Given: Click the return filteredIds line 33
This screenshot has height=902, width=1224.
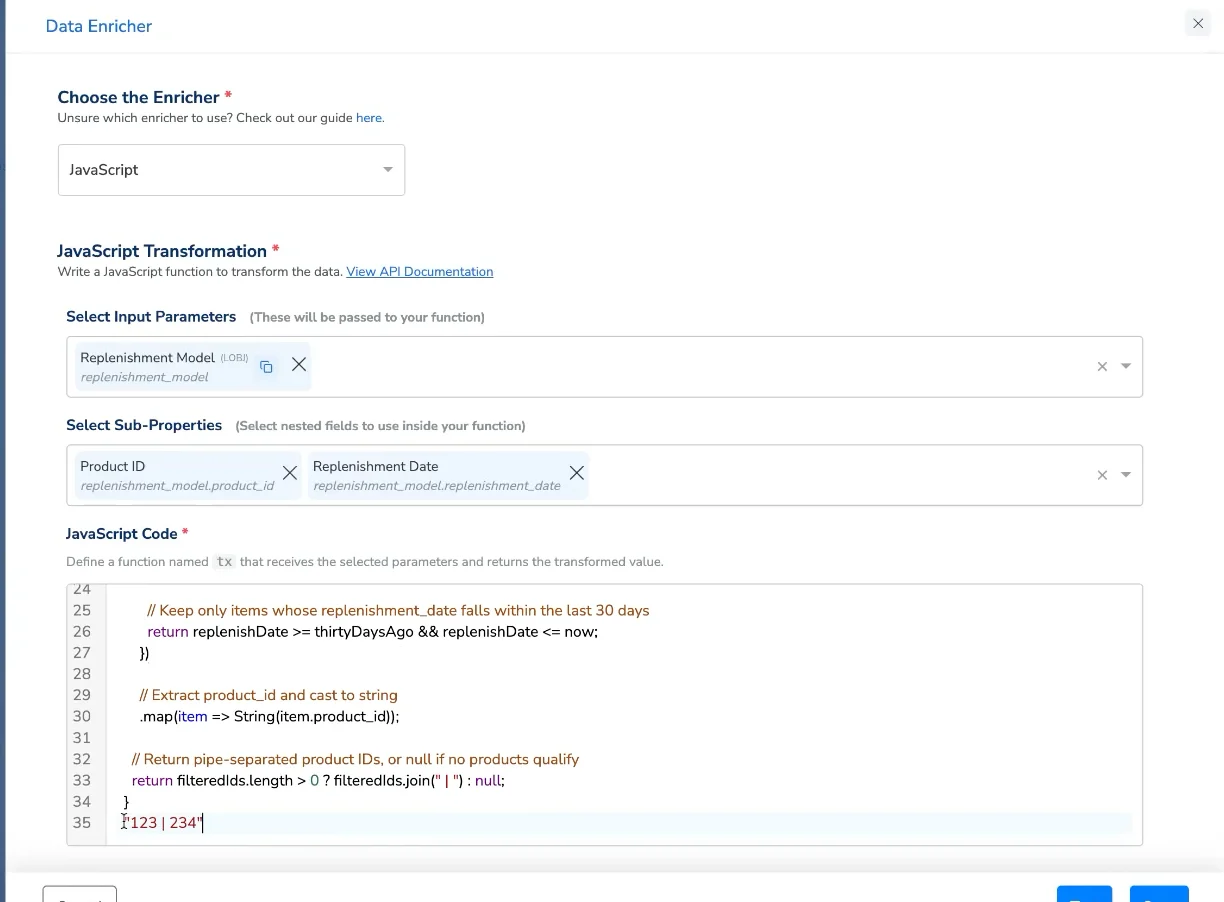Looking at the screenshot, I should point(318,781).
